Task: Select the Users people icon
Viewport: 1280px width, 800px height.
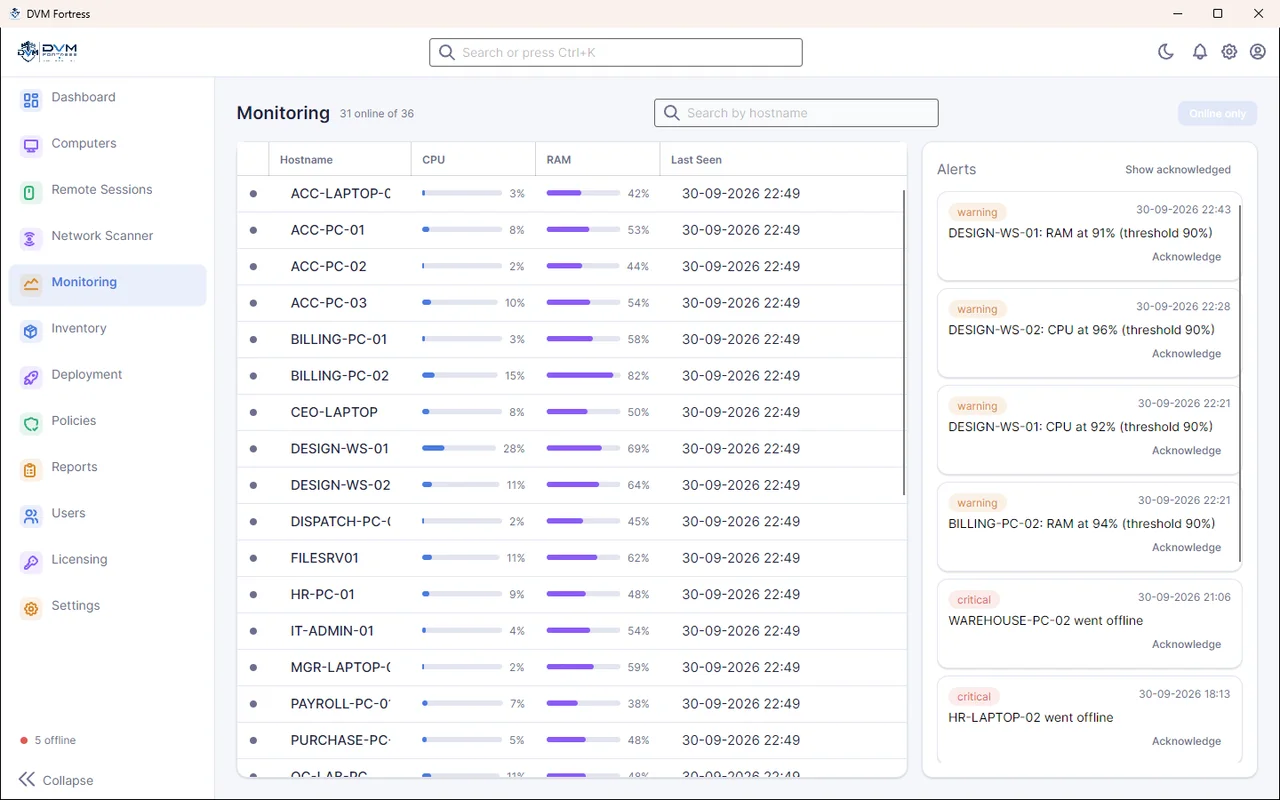Action: pyautogui.click(x=31, y=515)
